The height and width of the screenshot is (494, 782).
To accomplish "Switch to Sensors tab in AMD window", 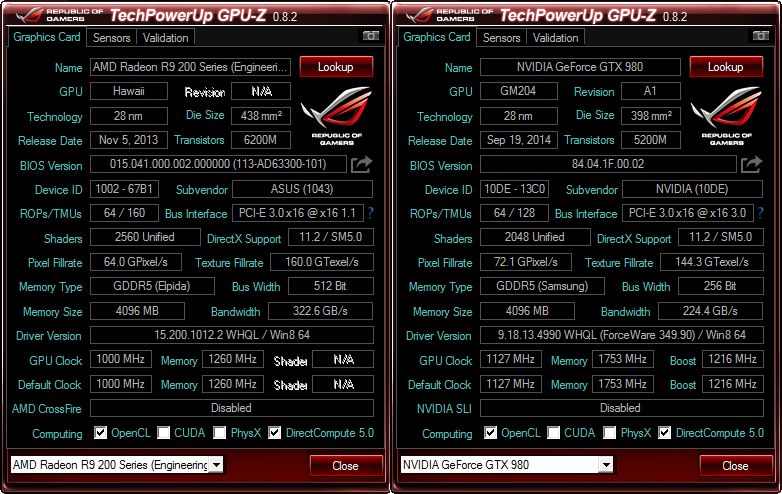I will point(111,38).
